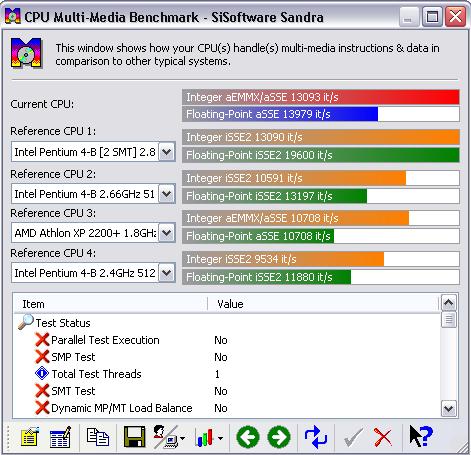
Task: Click the scrollbar down arrow in results list
Action: click(449, 408)
